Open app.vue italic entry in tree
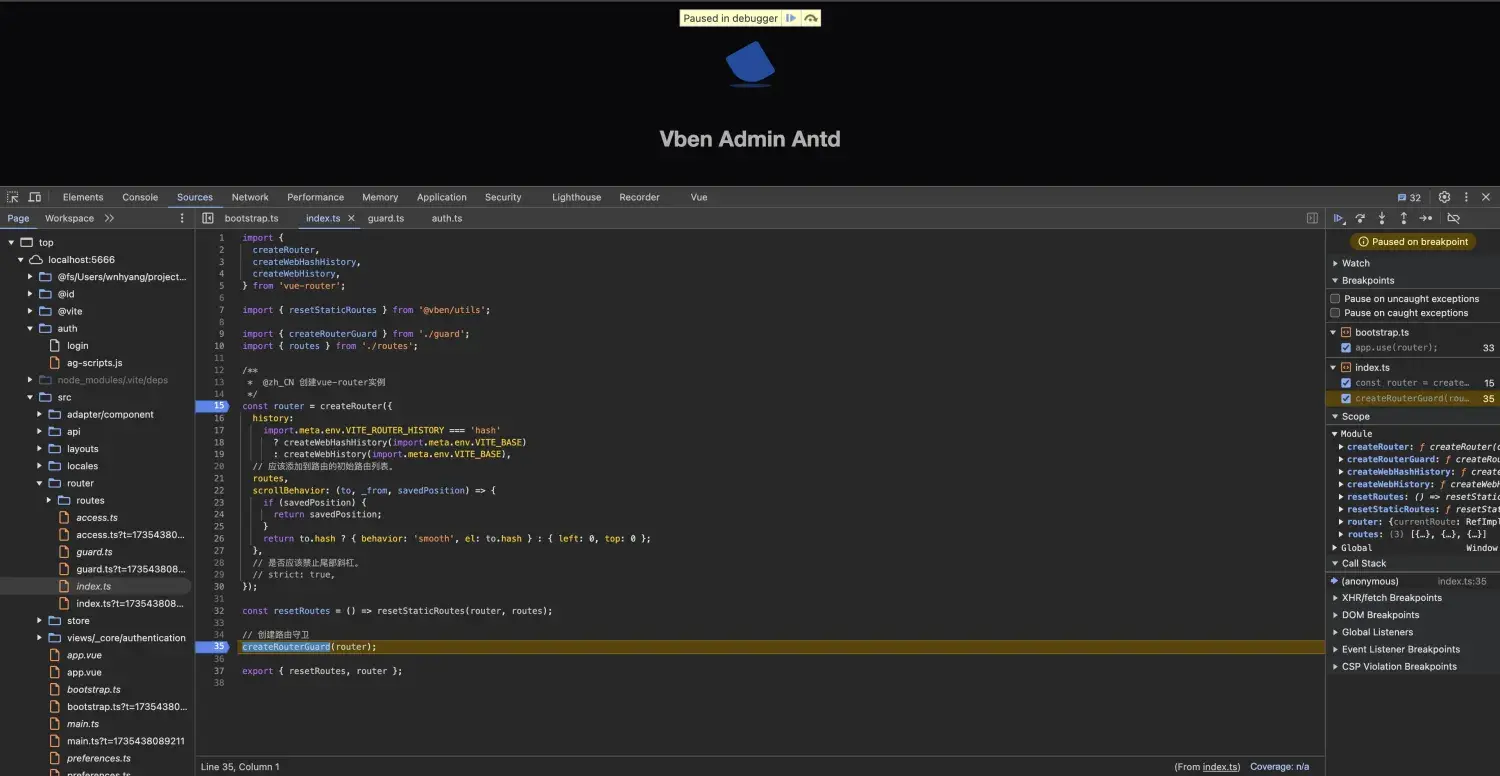1500x776 pixels. coord(84,655)
